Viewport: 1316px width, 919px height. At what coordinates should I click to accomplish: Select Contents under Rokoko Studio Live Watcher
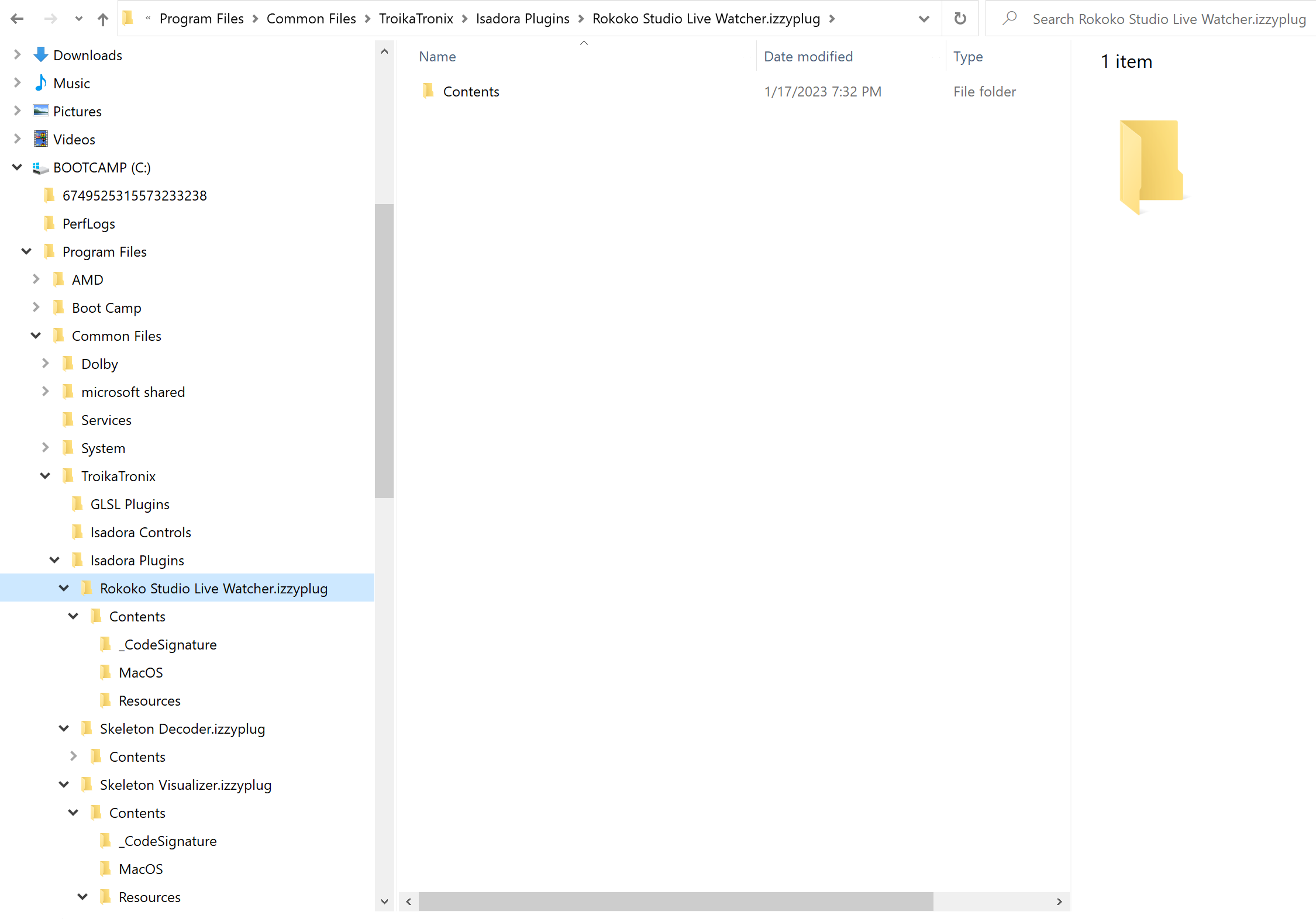click(x=137, y=616)
